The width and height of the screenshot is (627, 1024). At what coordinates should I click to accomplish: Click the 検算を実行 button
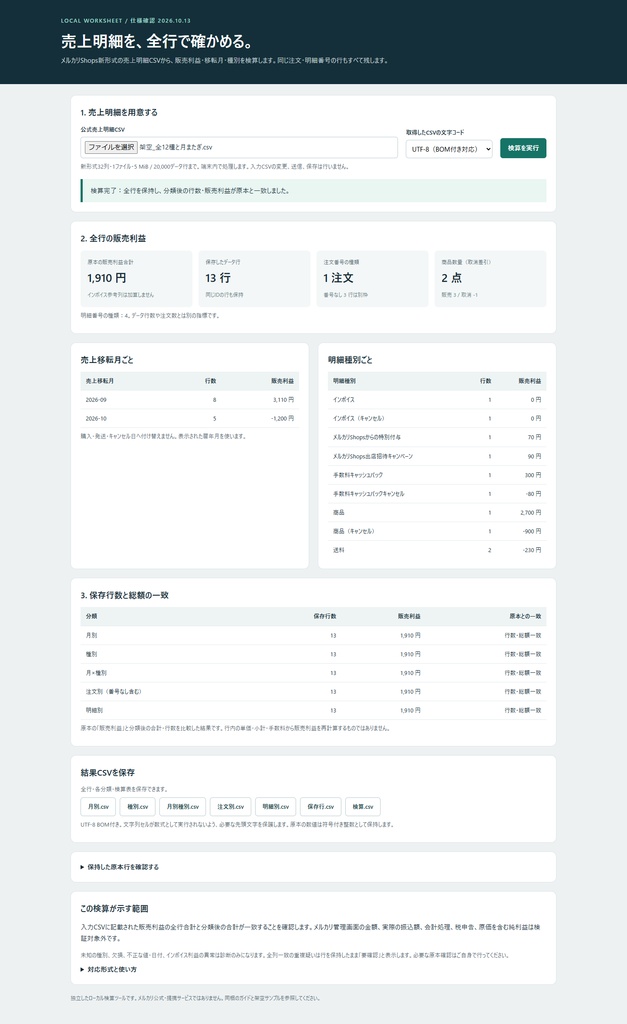[523, 148]
